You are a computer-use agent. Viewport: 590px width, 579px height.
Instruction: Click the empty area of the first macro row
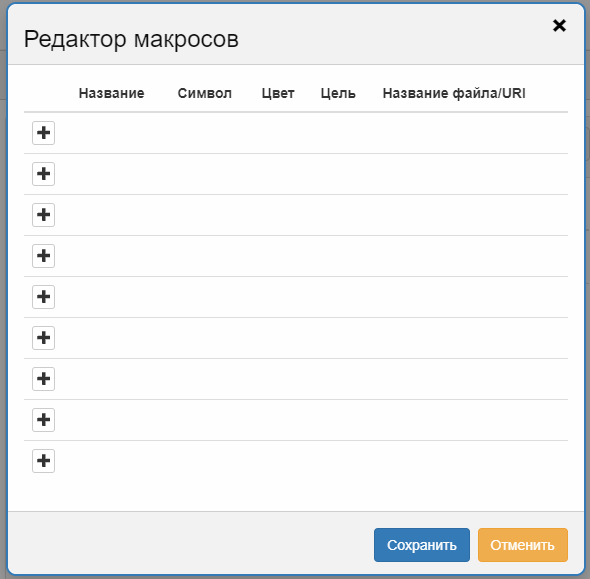312,133
